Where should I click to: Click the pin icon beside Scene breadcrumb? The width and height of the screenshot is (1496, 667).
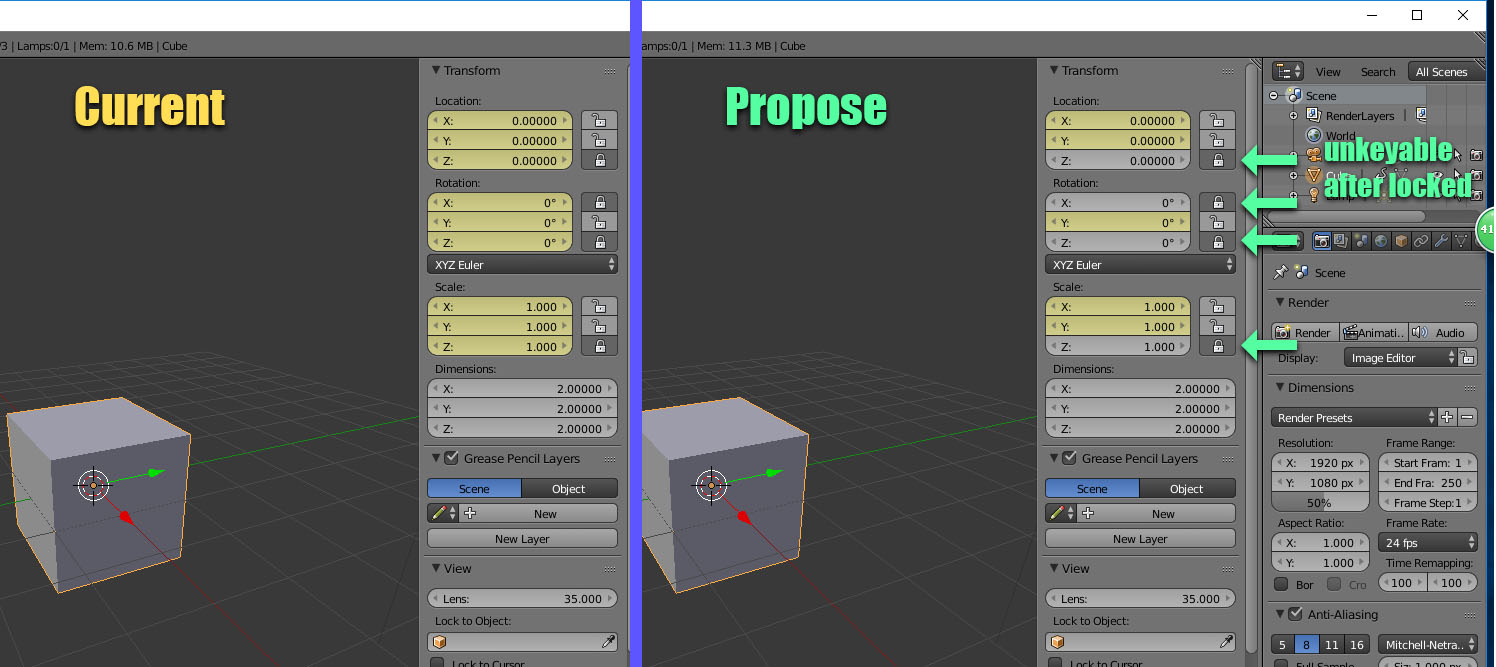click(x=1280, y=272)
